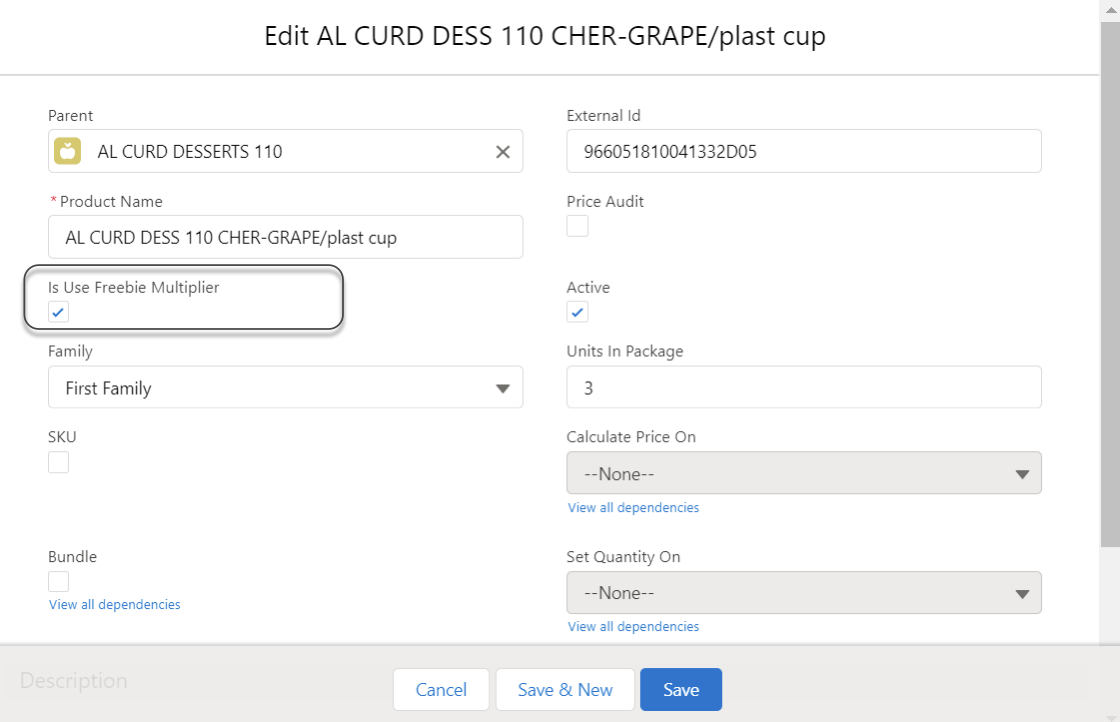Clear the AL CURD DESSERTS 110 parent
The image size is (1120, 722).
point(503,152)
